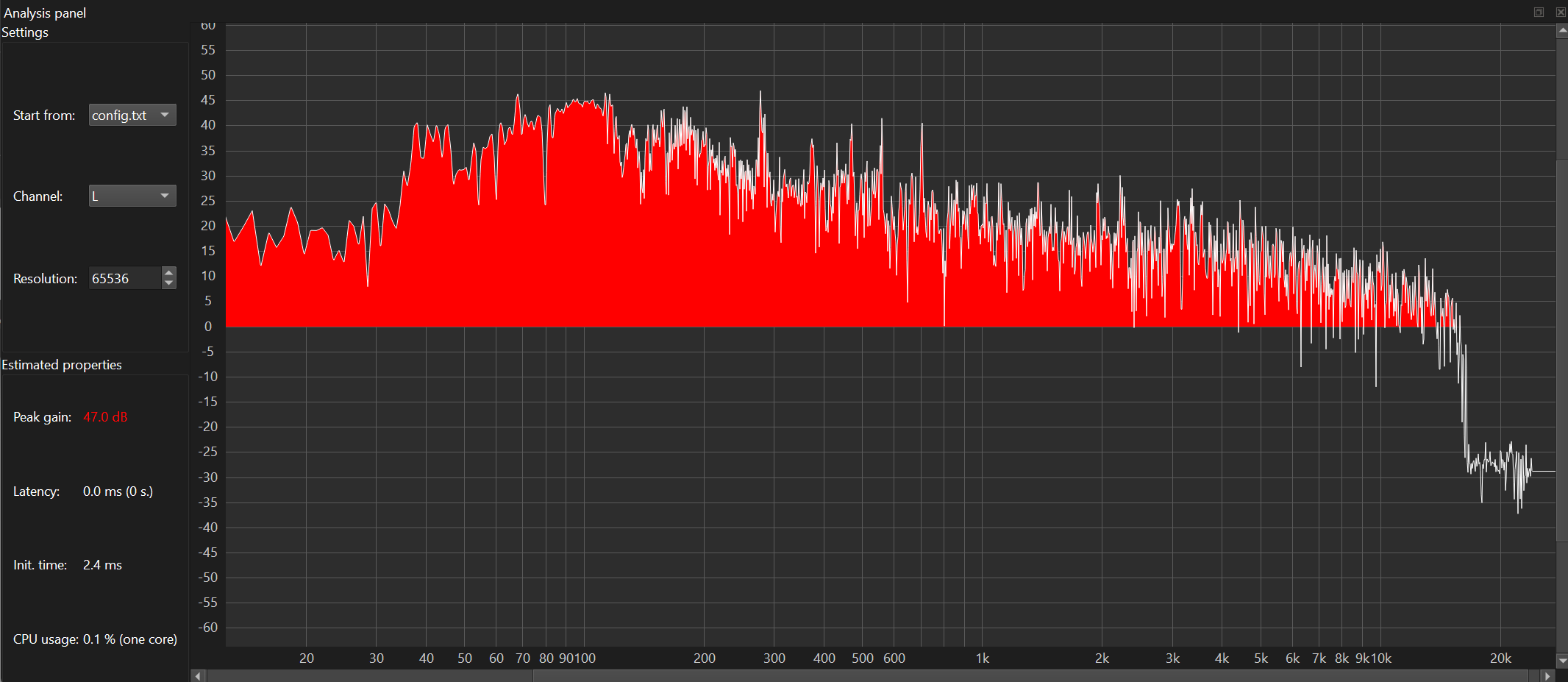Decrease Resolution with the down stepper arrow
The height and width of the screenshot is (682, 1568).
tap(169, 284)
